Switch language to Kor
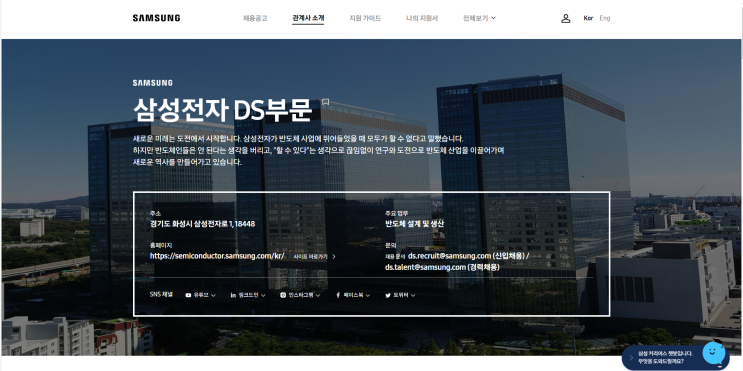 (588, 18)
